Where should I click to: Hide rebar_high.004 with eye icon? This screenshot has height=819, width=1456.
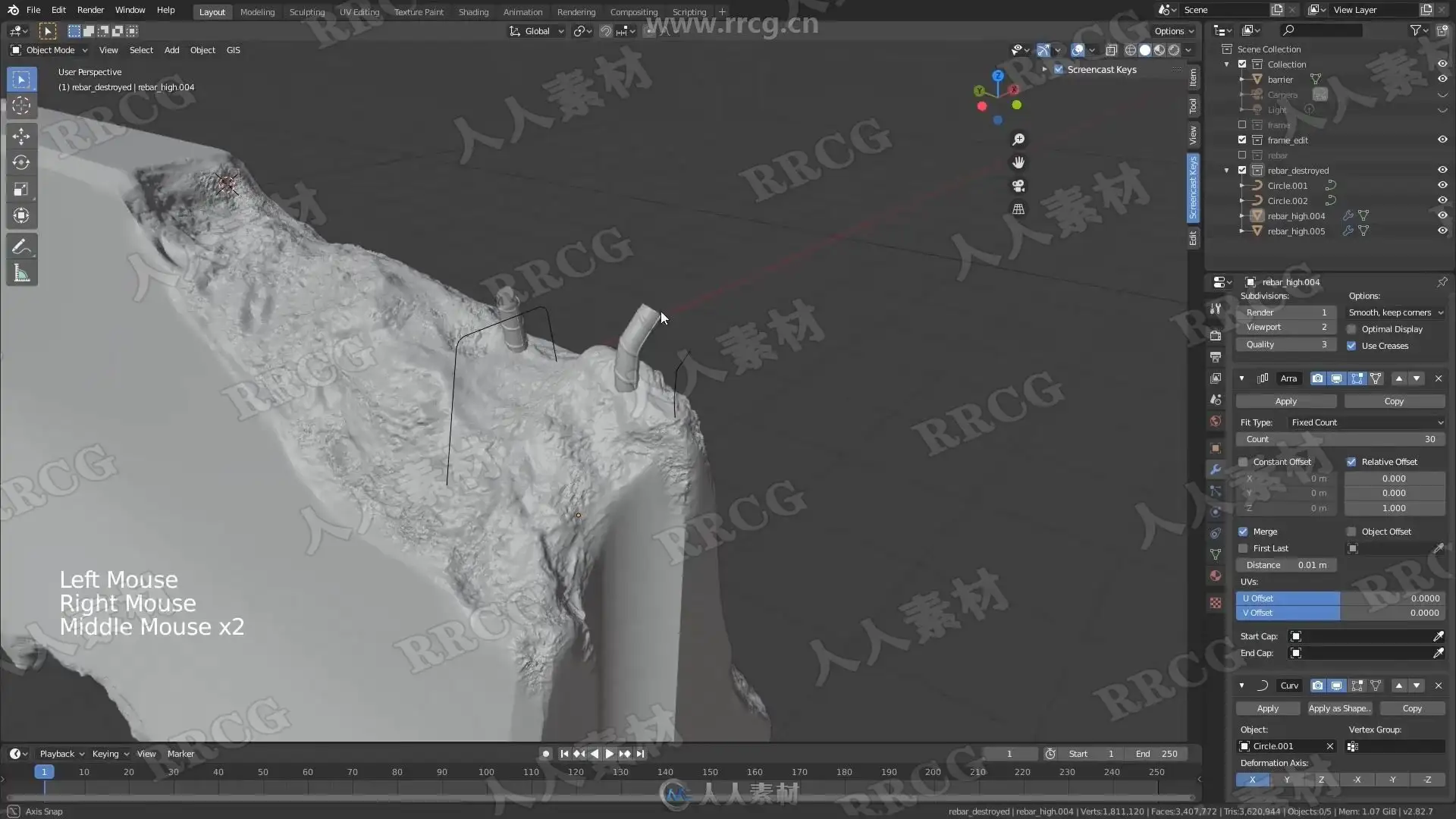[x=1442, y=215]
